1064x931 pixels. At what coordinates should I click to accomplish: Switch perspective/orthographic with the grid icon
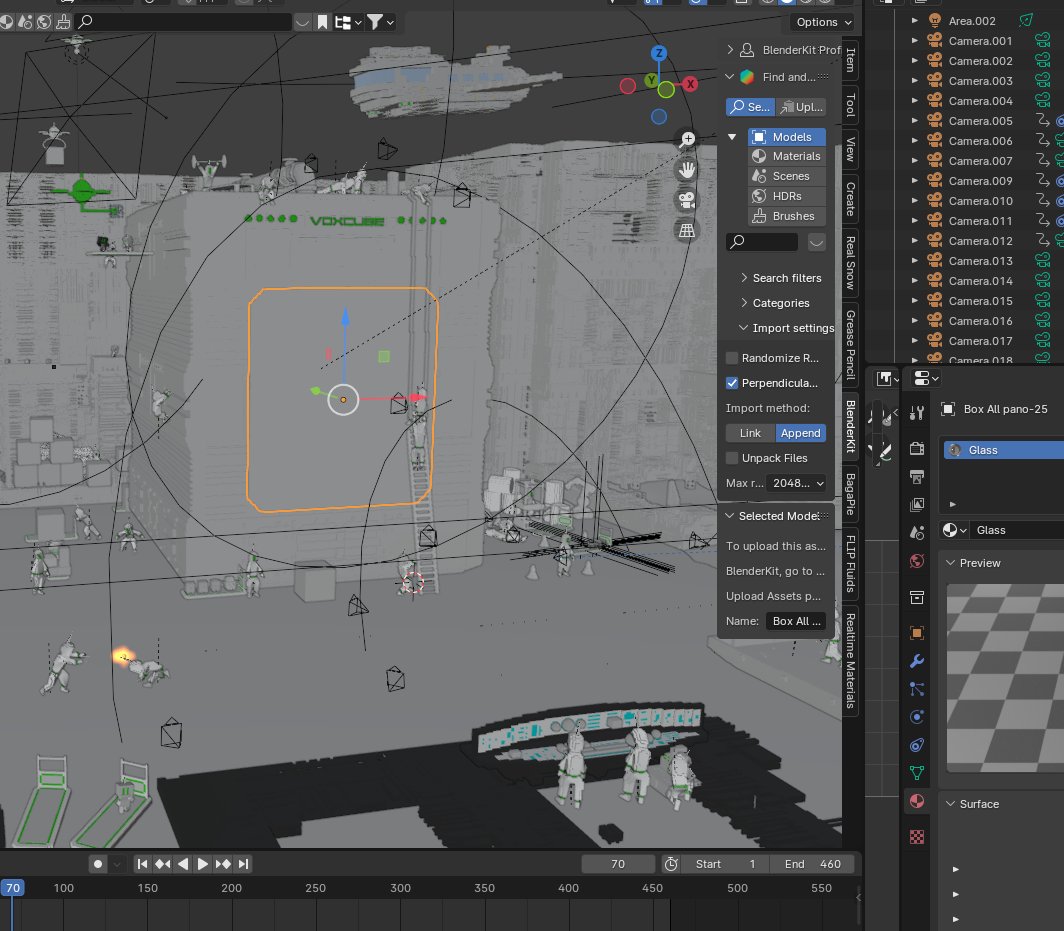coord(687,230)
